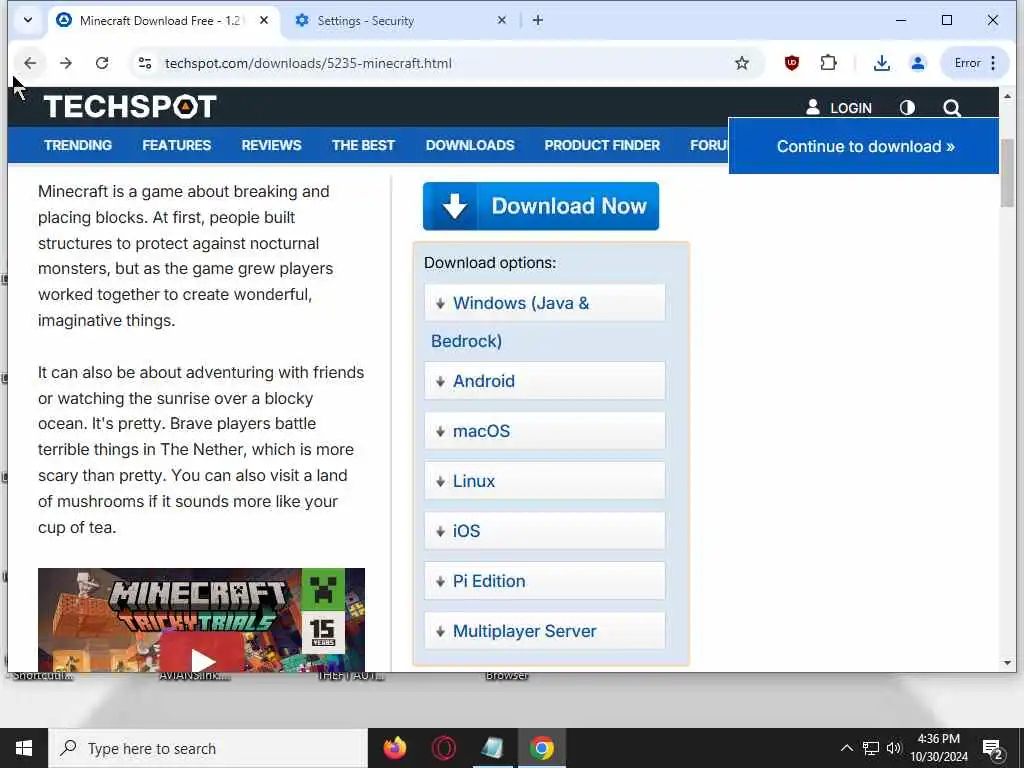Bookmark this page with the star

(741, 63)
